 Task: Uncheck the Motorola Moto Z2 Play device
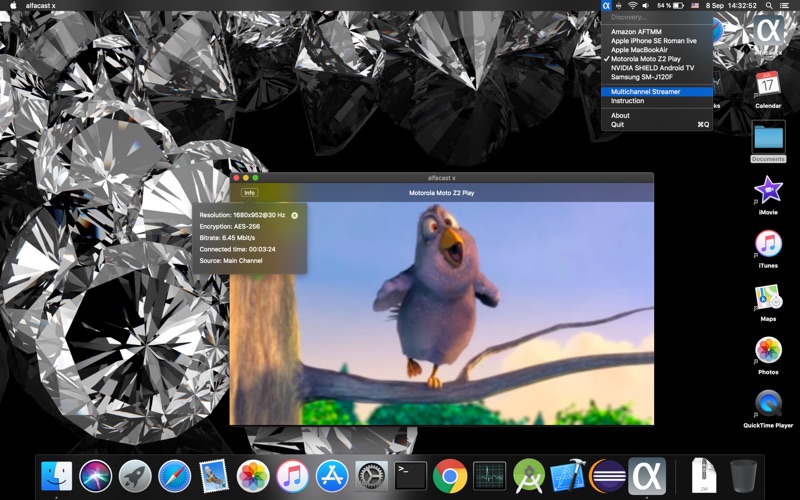645,59
